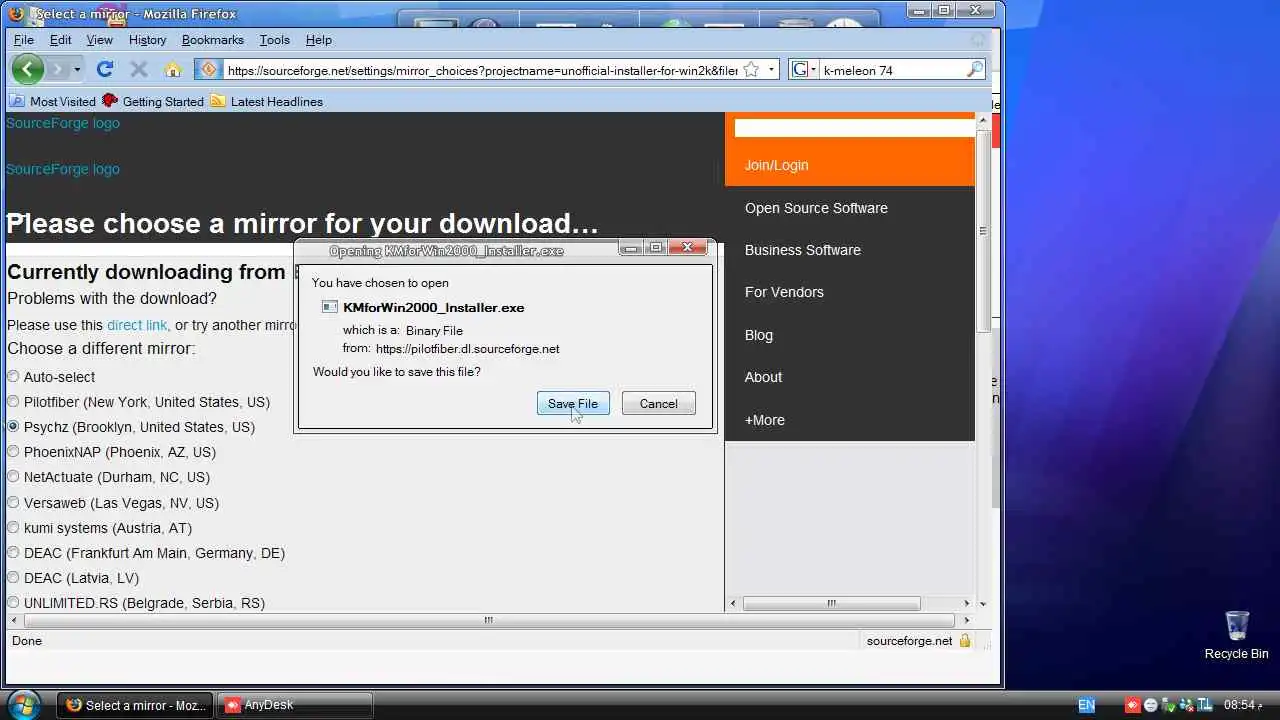Go back using the green Back arrow
Viewport: 1280px width, 720px height.
(28, 69)
